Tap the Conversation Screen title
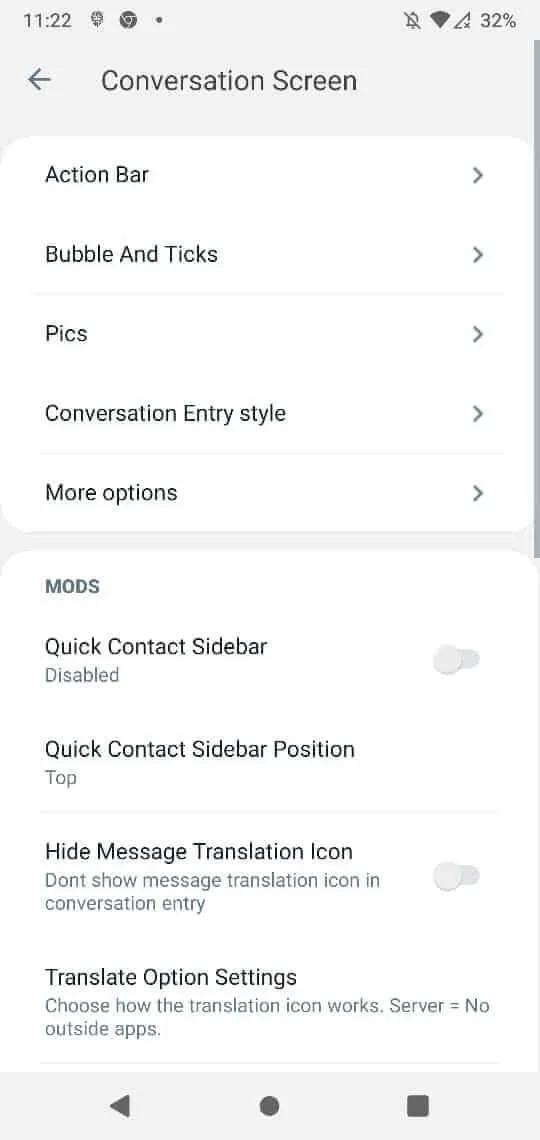The height and width of the screenshot is (1140, 540). pos(229,80)
